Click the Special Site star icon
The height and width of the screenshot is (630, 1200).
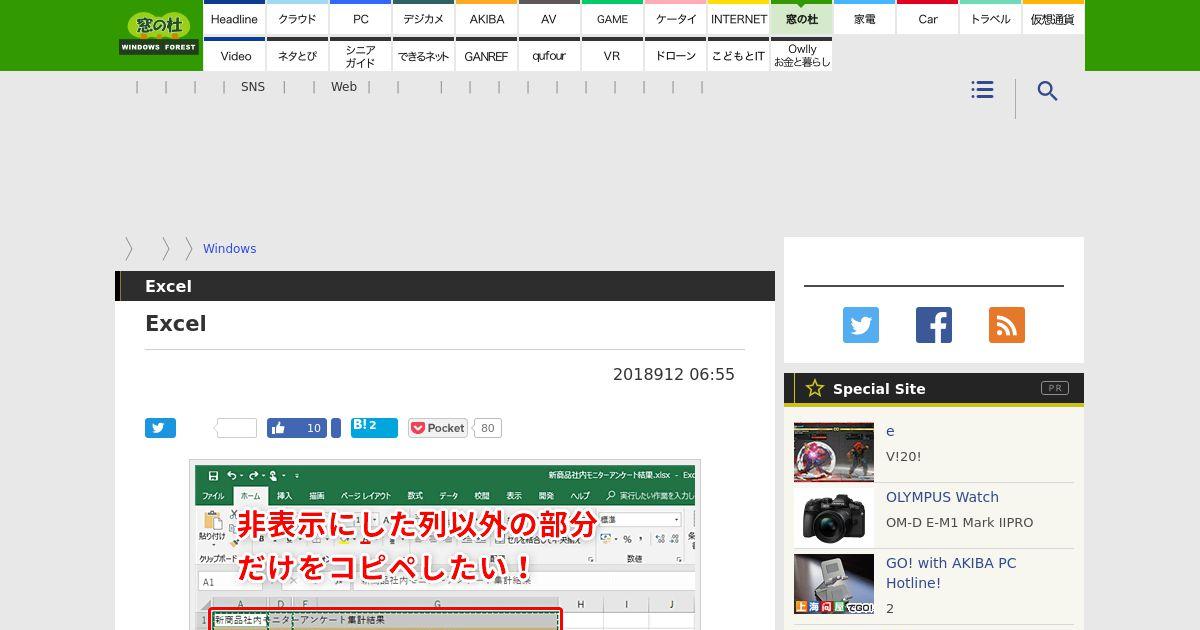coord(815,388)
